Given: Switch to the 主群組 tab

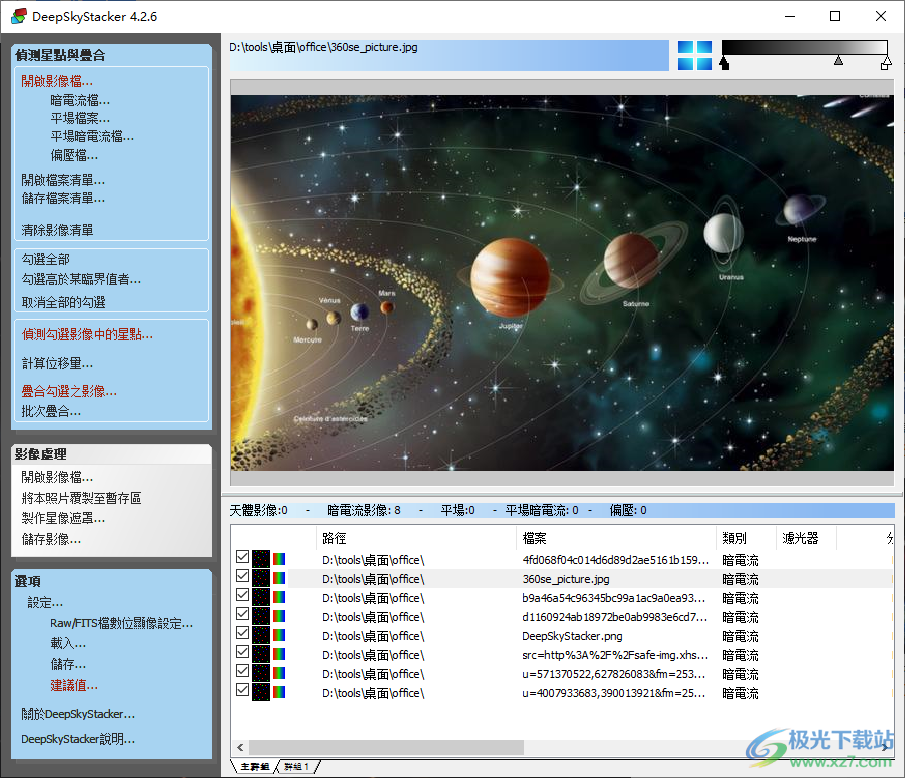Looking at the screenshot, I should 255,766.
